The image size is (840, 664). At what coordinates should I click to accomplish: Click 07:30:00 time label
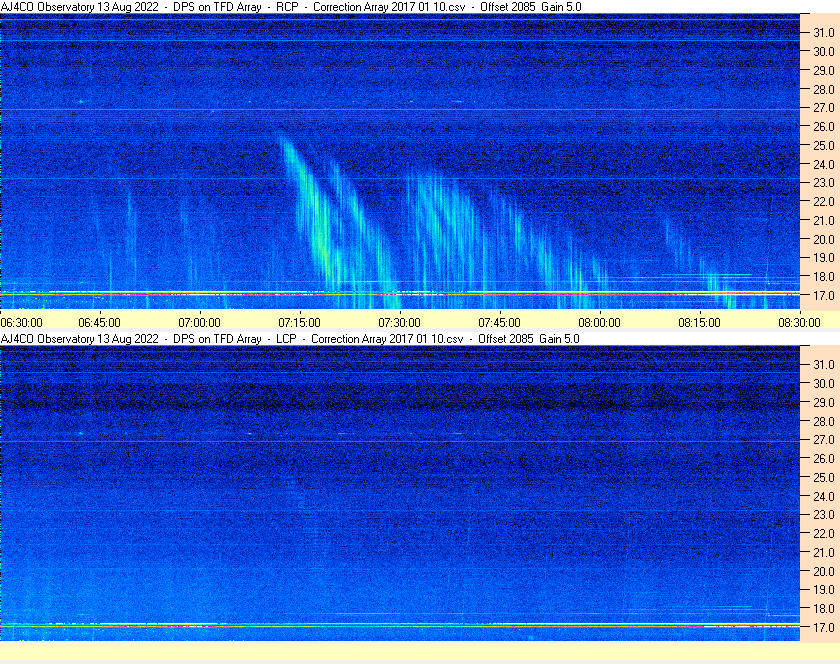pos(400,323)
